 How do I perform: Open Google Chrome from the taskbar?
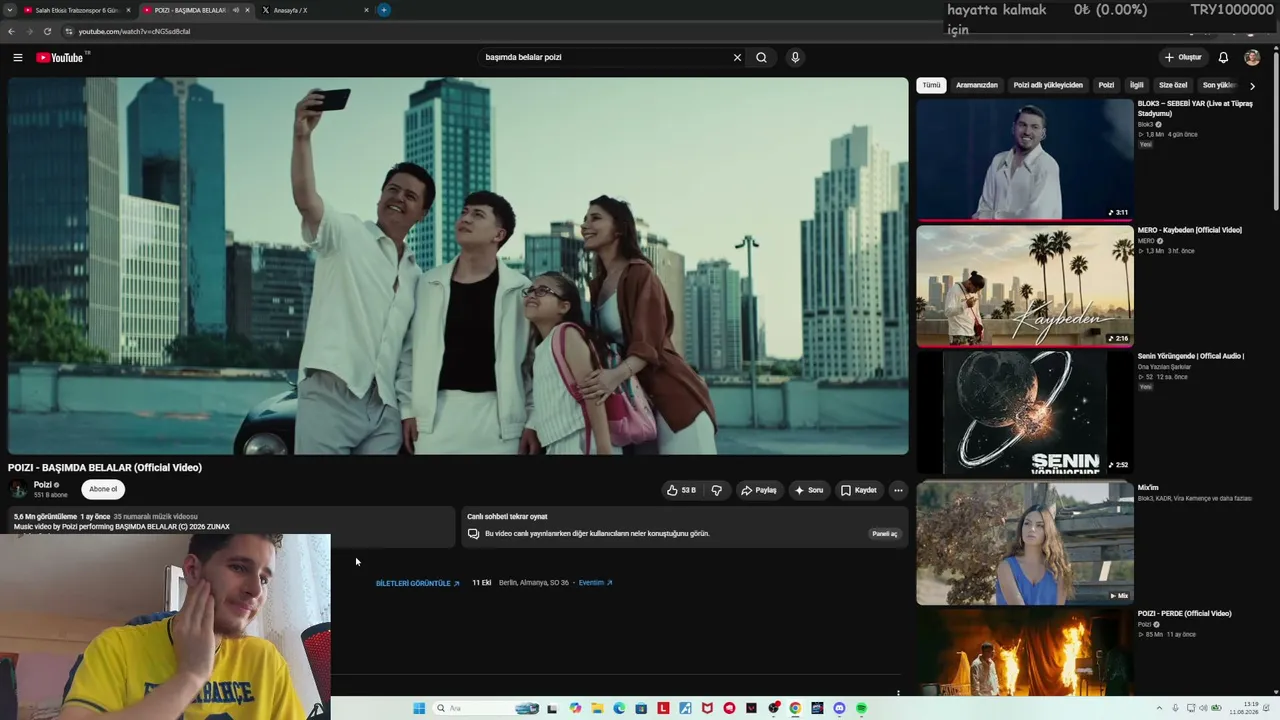[795, 708]
